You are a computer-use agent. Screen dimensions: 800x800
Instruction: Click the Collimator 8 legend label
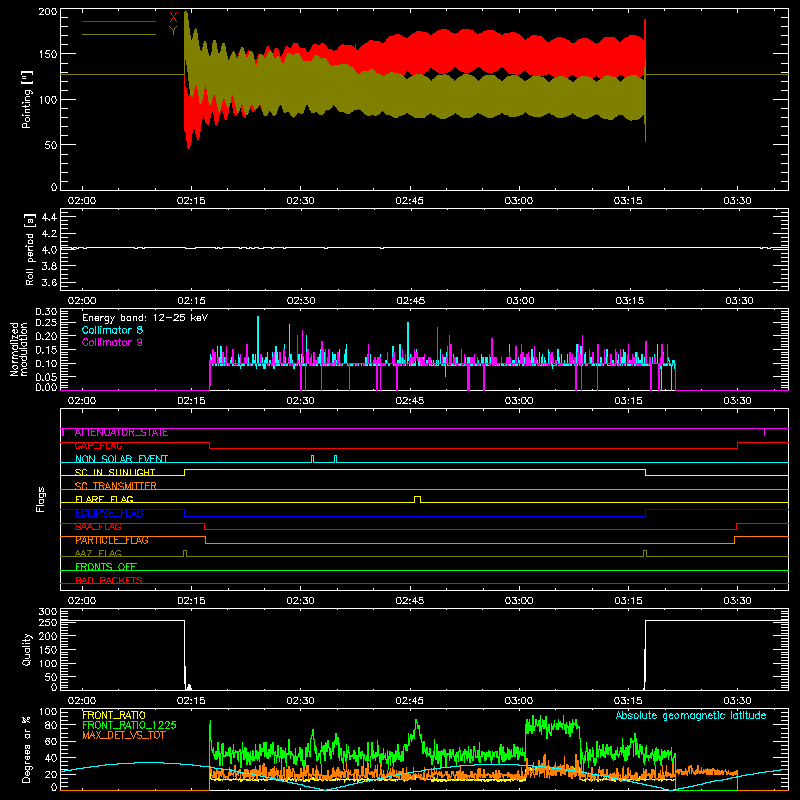coord(112,330)
